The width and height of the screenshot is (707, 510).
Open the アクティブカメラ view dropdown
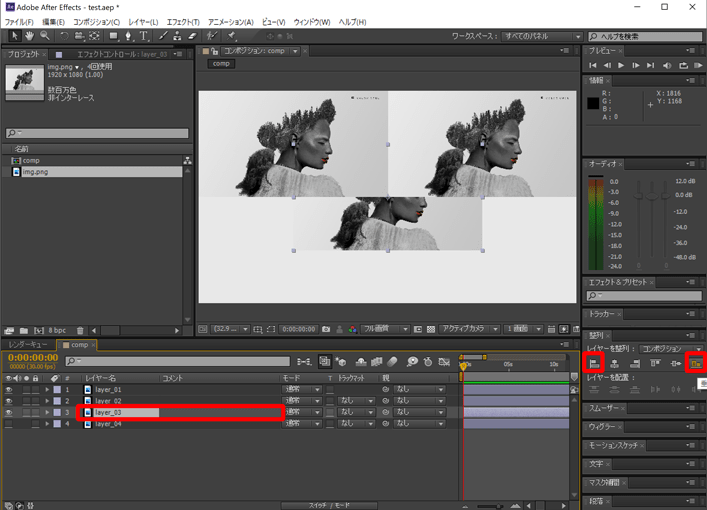469,329
